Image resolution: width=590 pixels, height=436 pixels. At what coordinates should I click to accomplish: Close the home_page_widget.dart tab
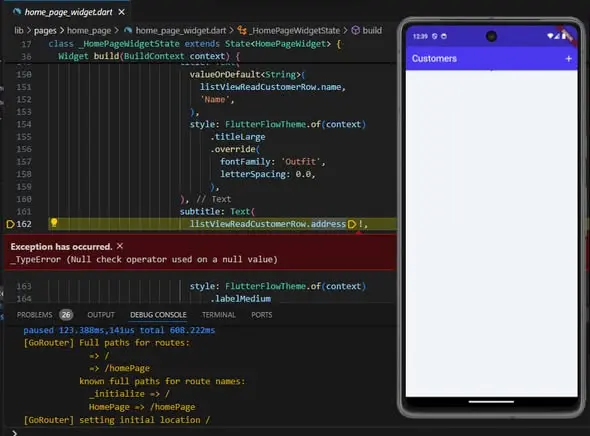click(x=122, y=12)
